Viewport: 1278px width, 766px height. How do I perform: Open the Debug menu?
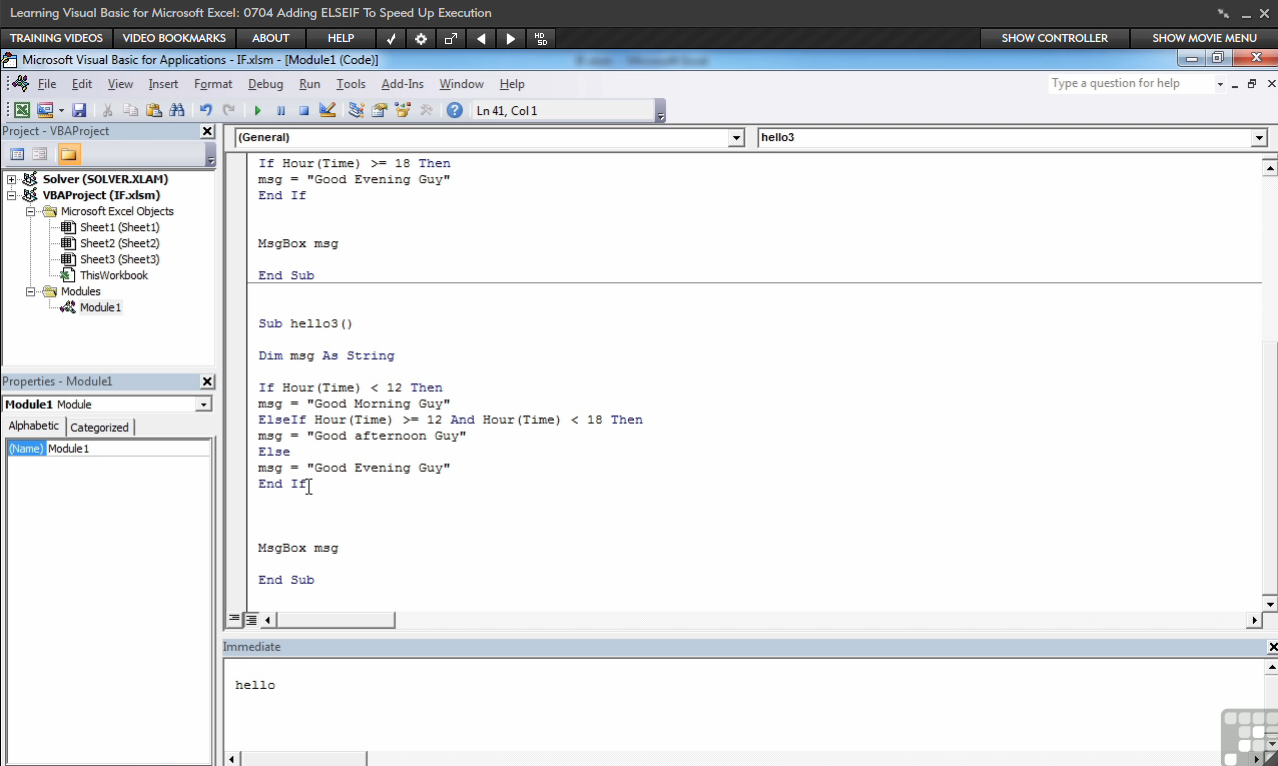click(x=265, y=84)
